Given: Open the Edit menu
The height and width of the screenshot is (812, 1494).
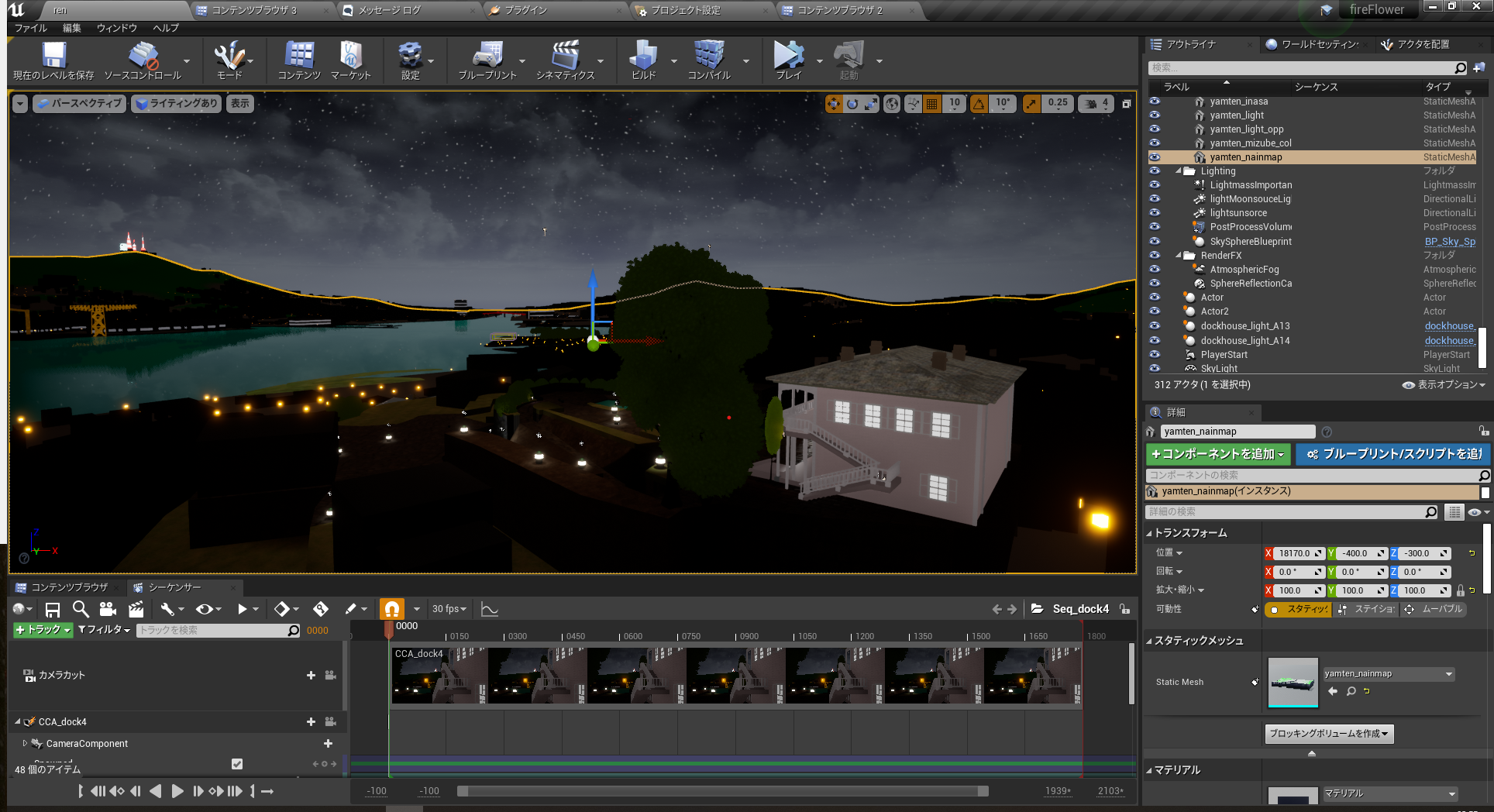Looking at the screenshot, I should pos(72,28).
